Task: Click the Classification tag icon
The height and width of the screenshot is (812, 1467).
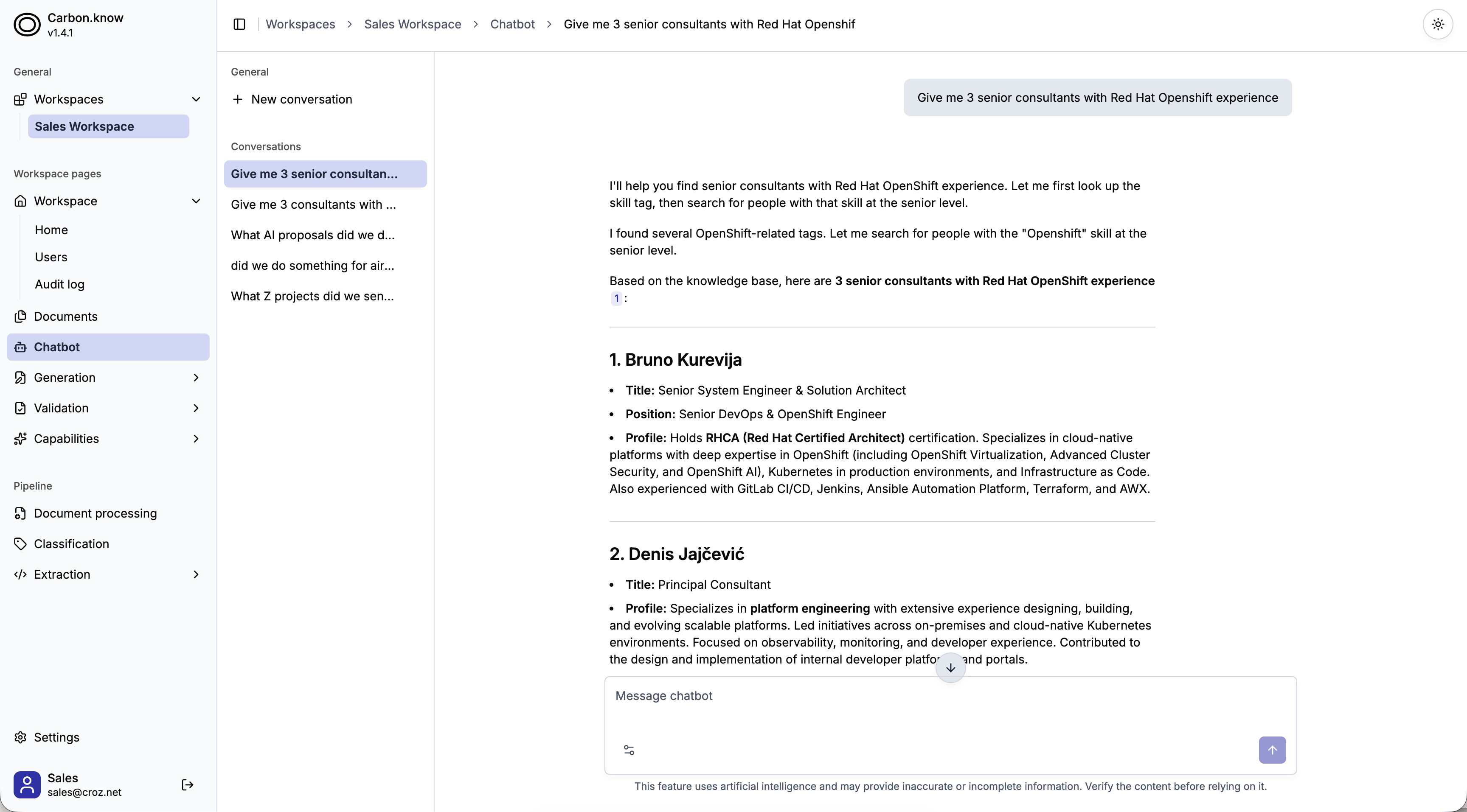Action: (20, 544)
